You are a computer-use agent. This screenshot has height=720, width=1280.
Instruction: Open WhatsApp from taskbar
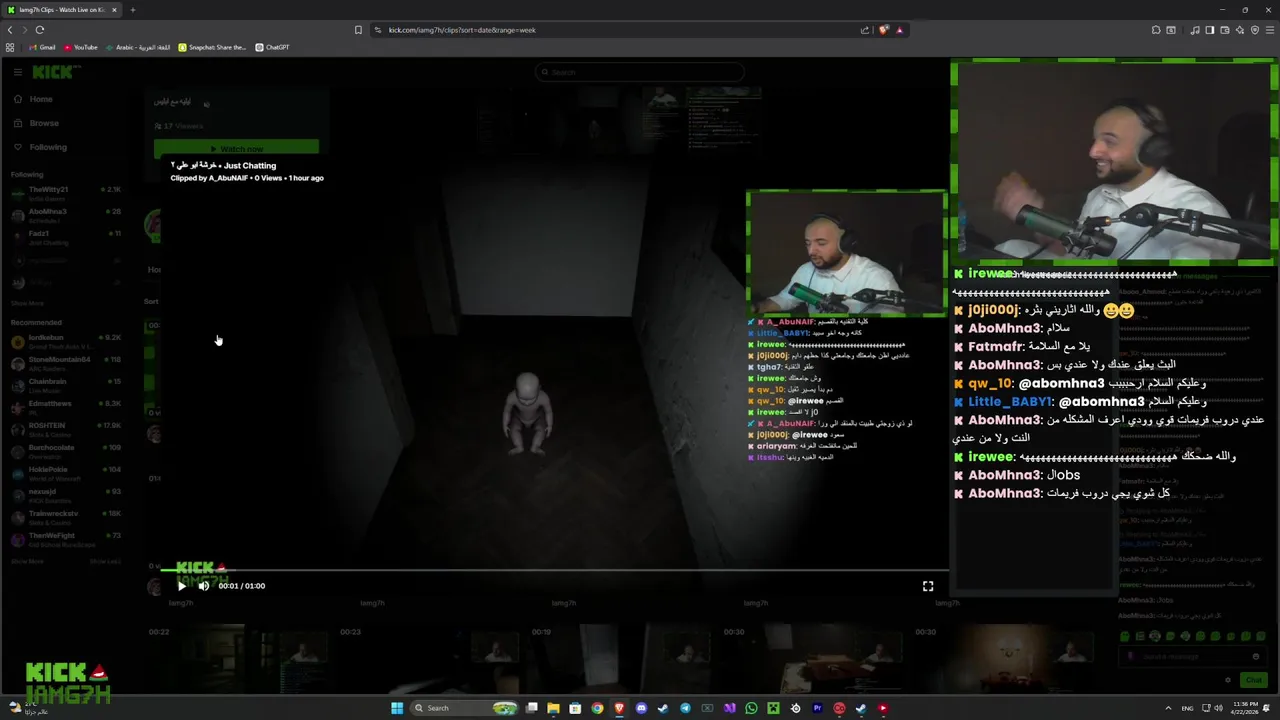point(751,708)
